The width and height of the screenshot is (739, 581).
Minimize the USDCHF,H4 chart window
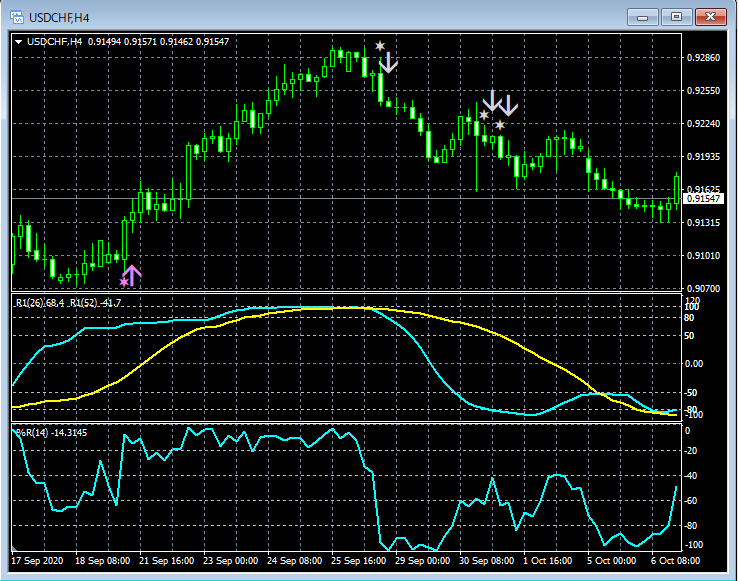click(642, 17)
